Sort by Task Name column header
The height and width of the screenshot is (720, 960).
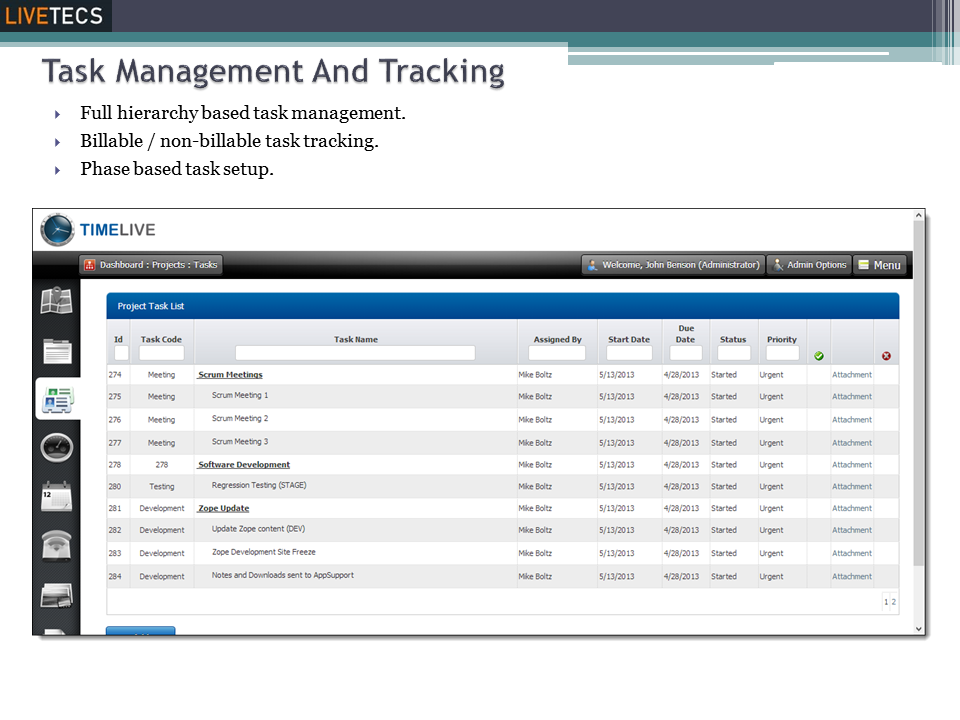pyautogui.click(x=356, y=339)
